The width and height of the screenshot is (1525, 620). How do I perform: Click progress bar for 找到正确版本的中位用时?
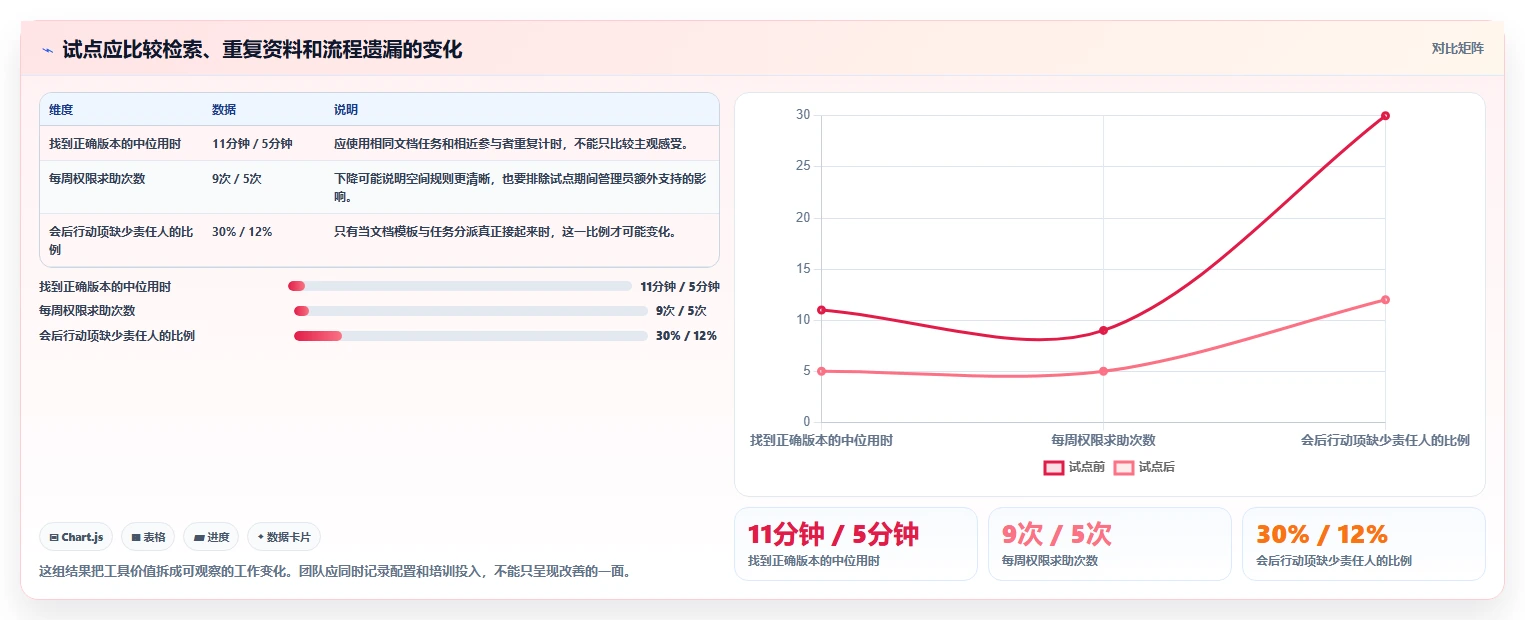click(460, 286)
